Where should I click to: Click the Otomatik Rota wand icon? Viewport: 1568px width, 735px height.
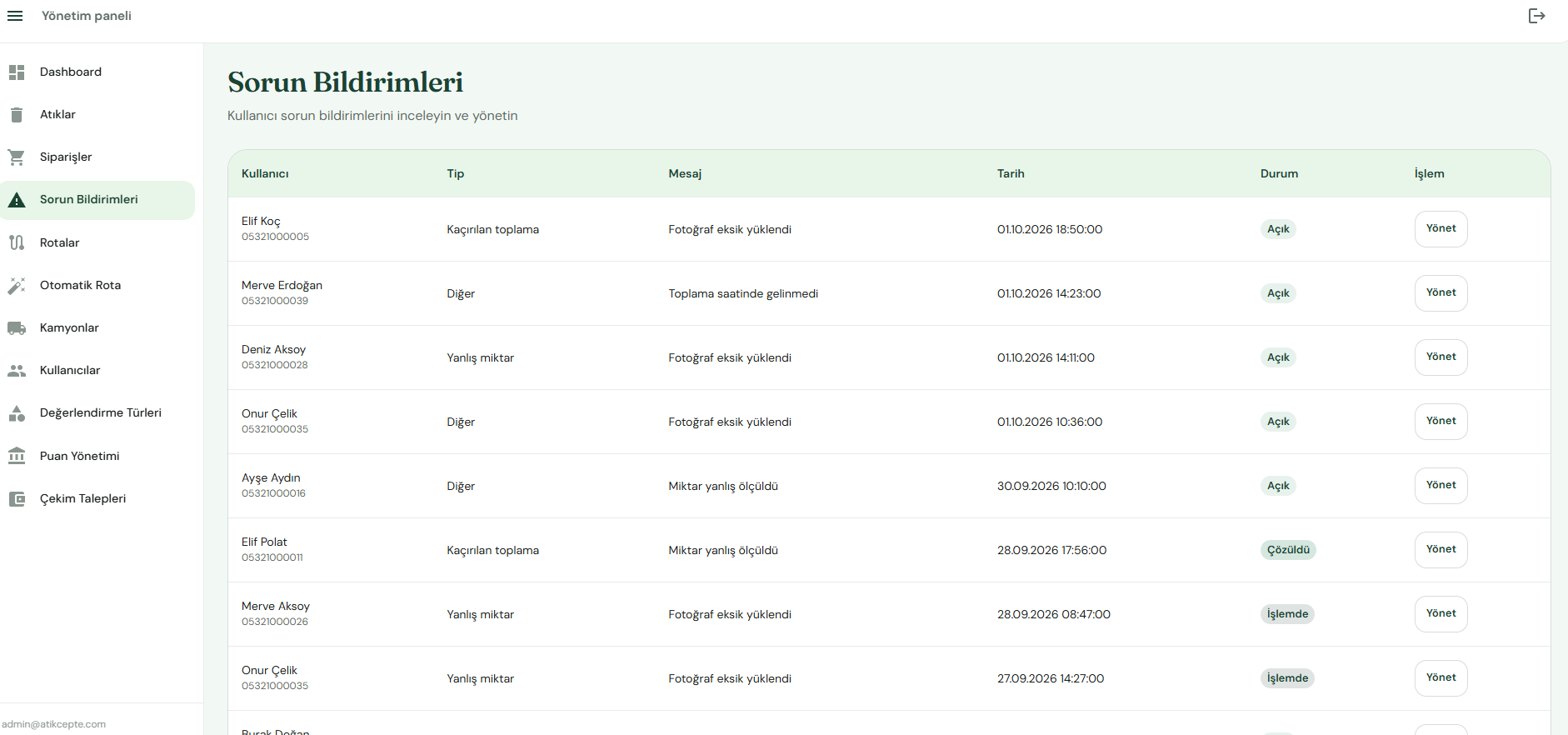point(17,286)
